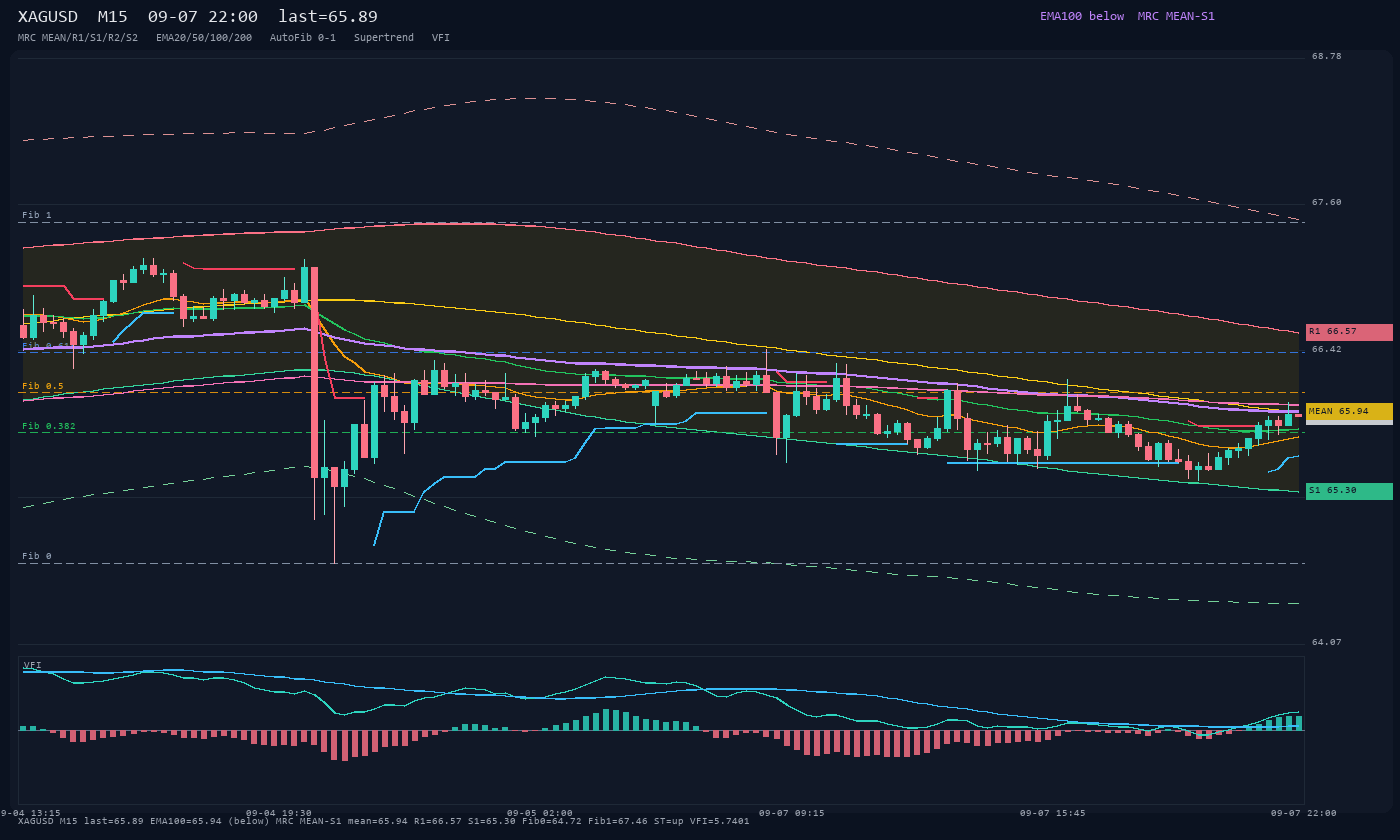
Task: Click the last=65.89 price readout
Action: (328, 17)
